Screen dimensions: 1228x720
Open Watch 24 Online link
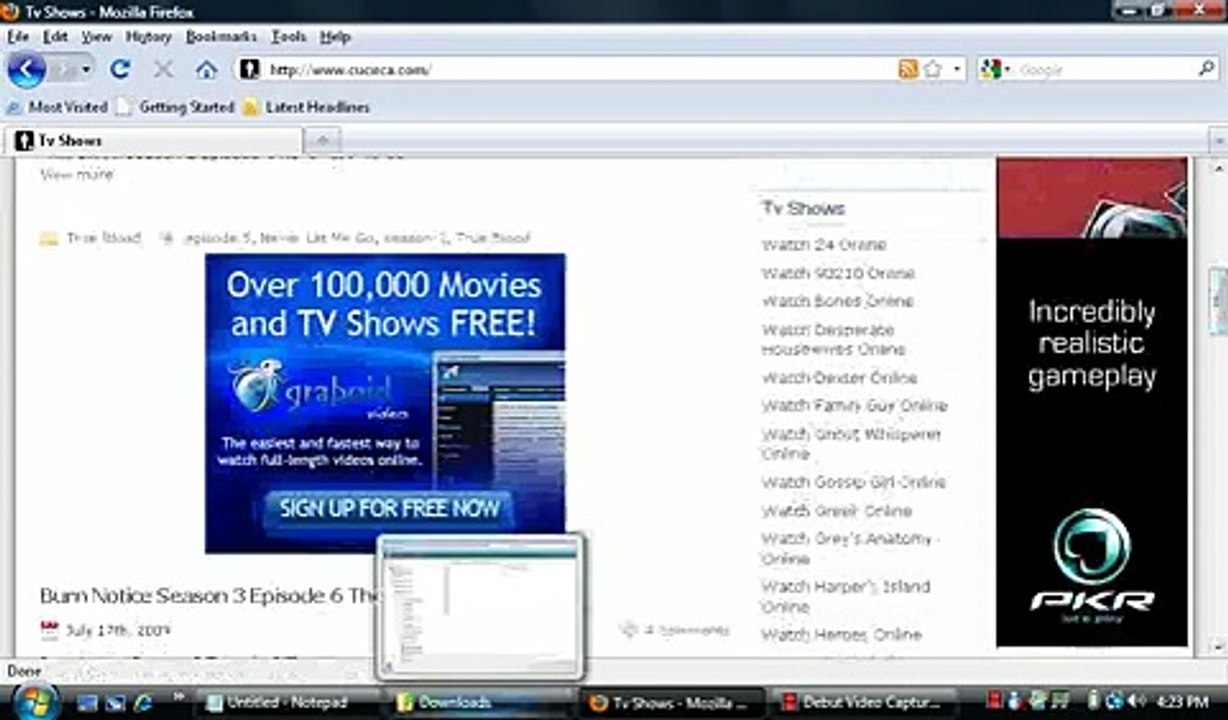(x=824, y=244)
